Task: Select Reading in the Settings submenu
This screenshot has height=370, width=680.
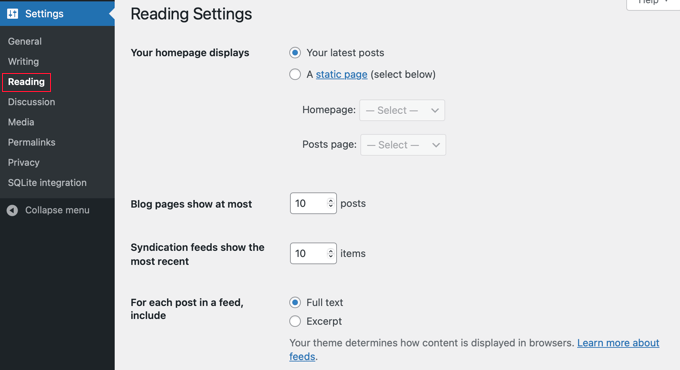Action: pos(26,82)
